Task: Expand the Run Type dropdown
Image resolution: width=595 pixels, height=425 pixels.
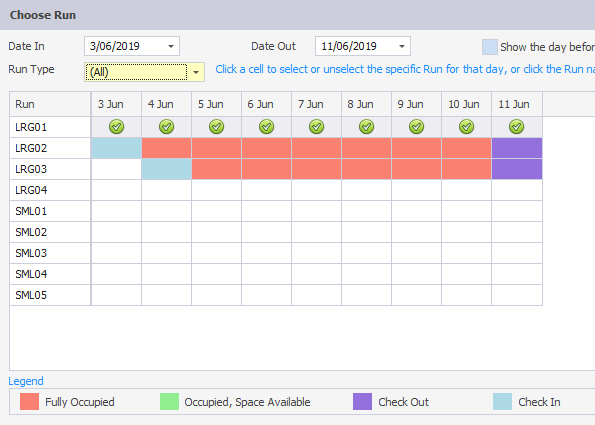Action: [196, 72]
